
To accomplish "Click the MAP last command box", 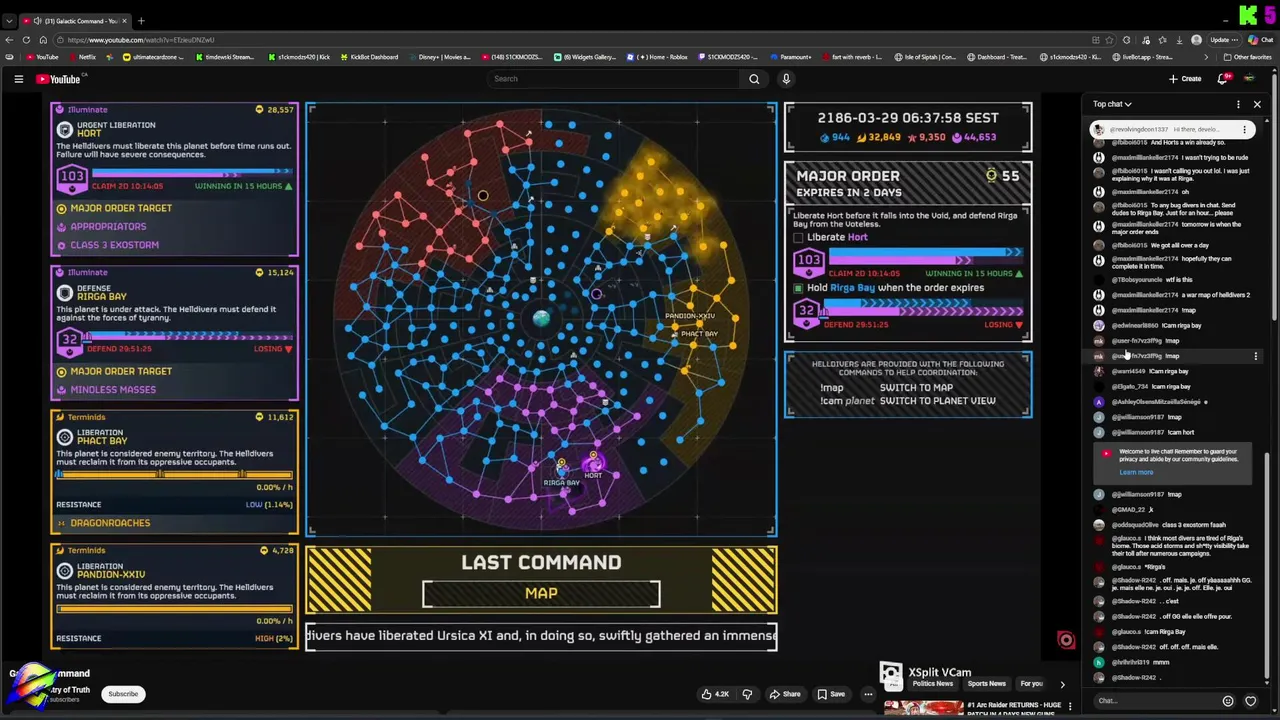I will coord(541,594).
